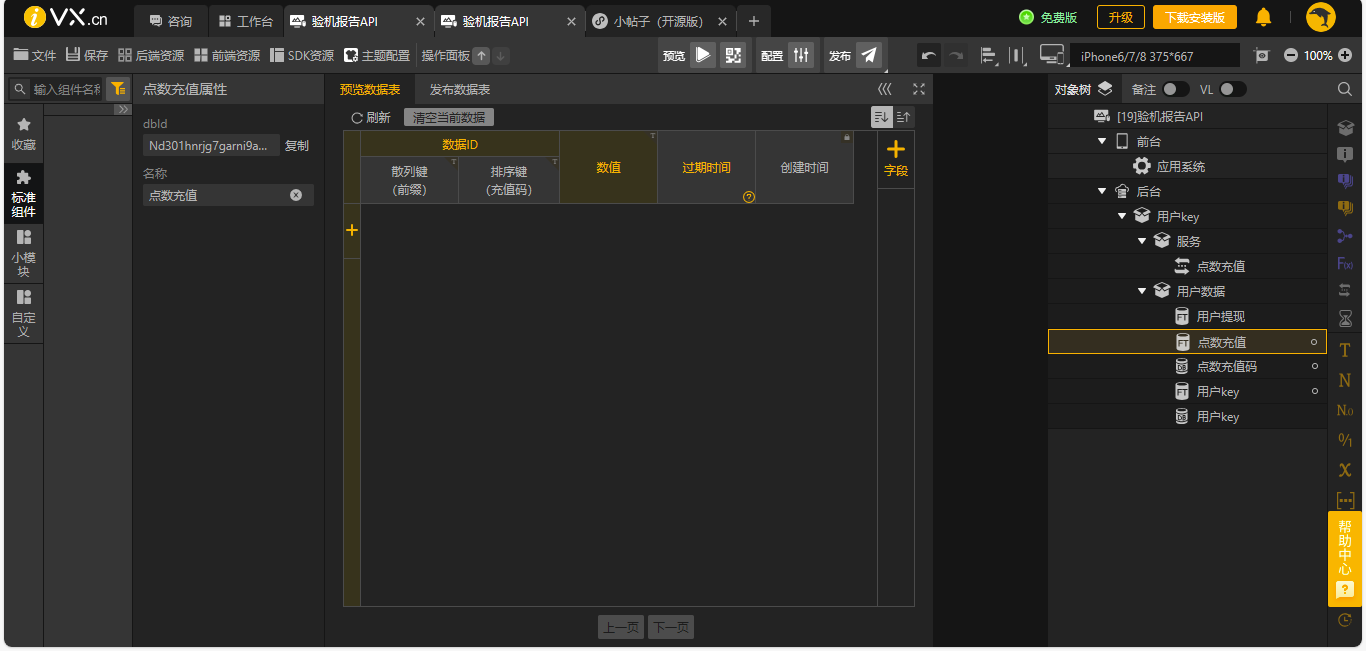Toggle the circle marker on 点数充值码 row

[1314, 367]
